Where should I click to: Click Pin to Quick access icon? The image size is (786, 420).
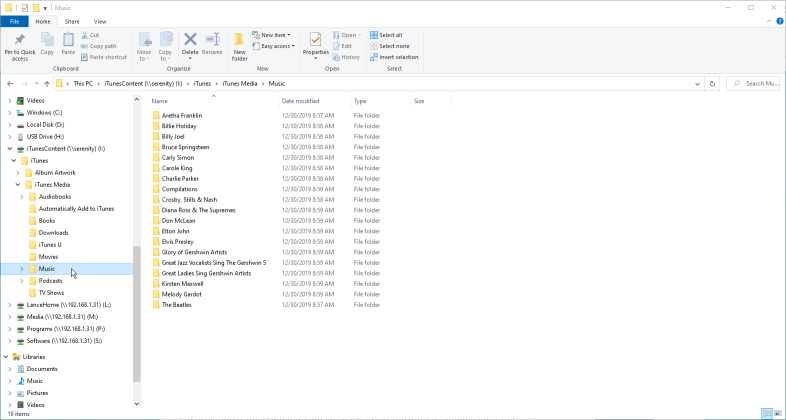pos(20,40)
